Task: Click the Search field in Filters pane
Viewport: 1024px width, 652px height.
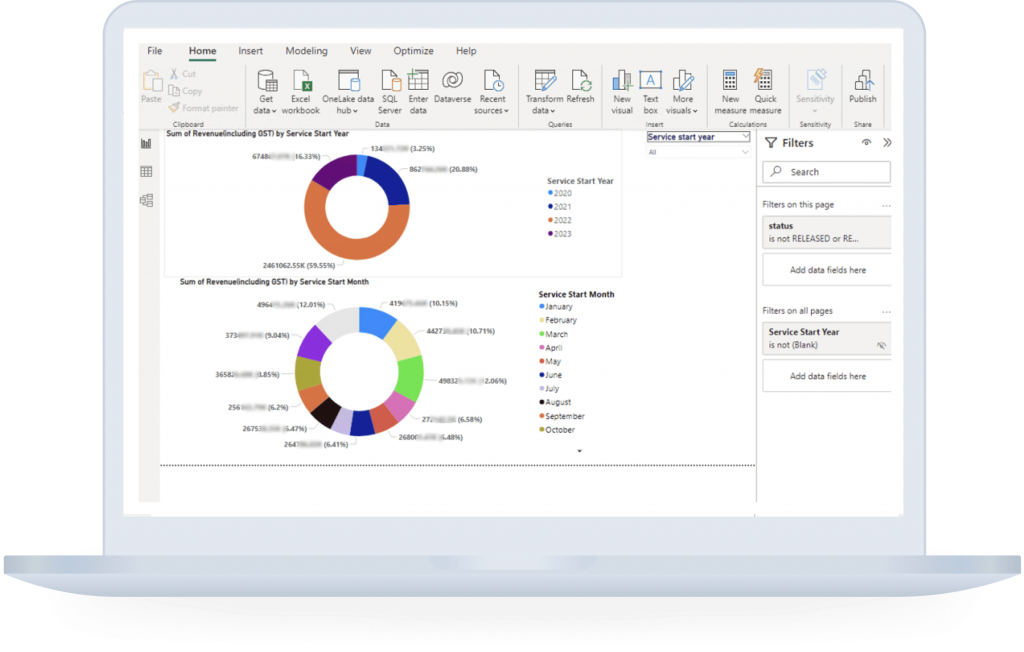Action: tap(827, 172)
